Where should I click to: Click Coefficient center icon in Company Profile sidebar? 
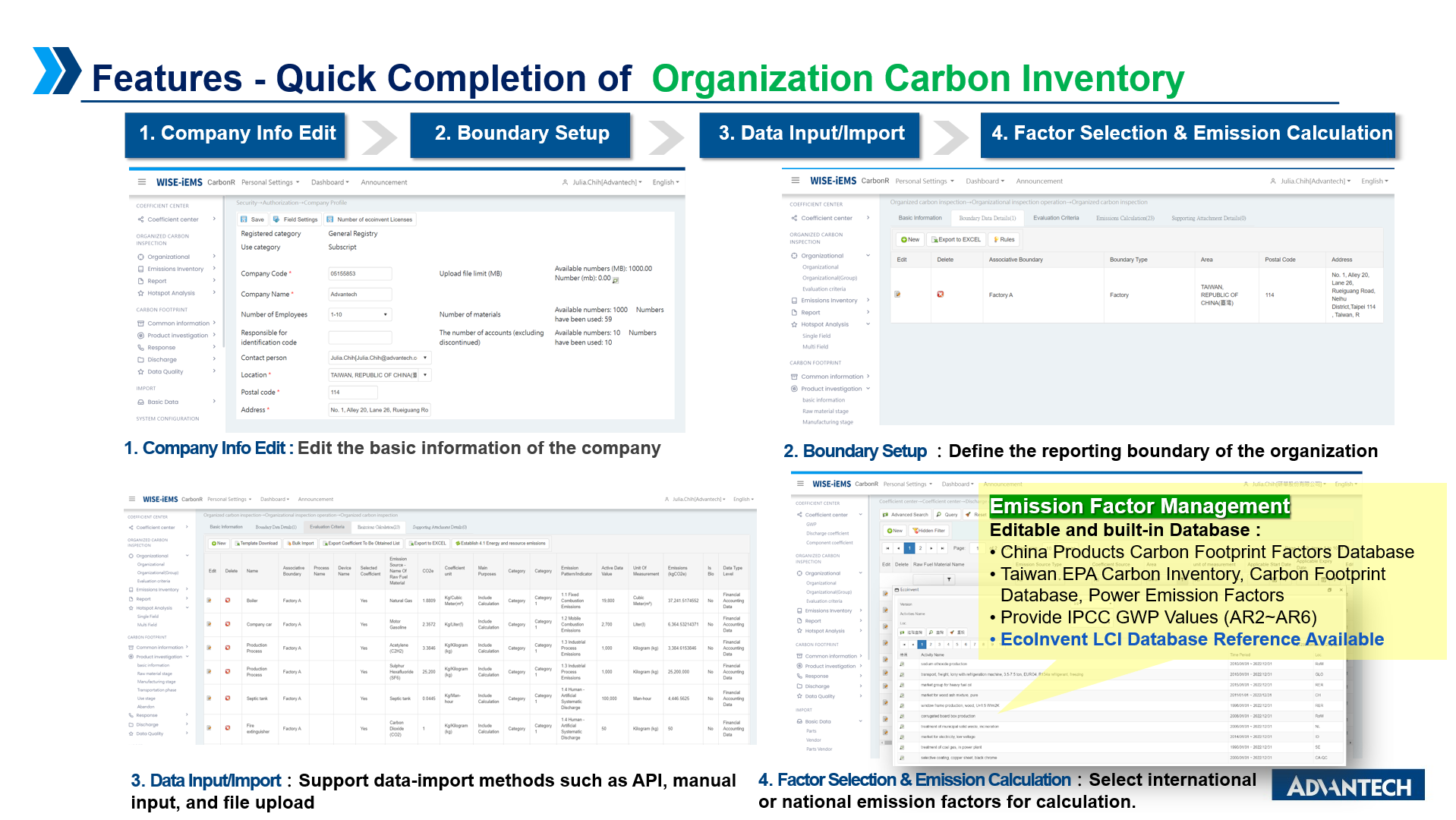(x=140, y=219)
